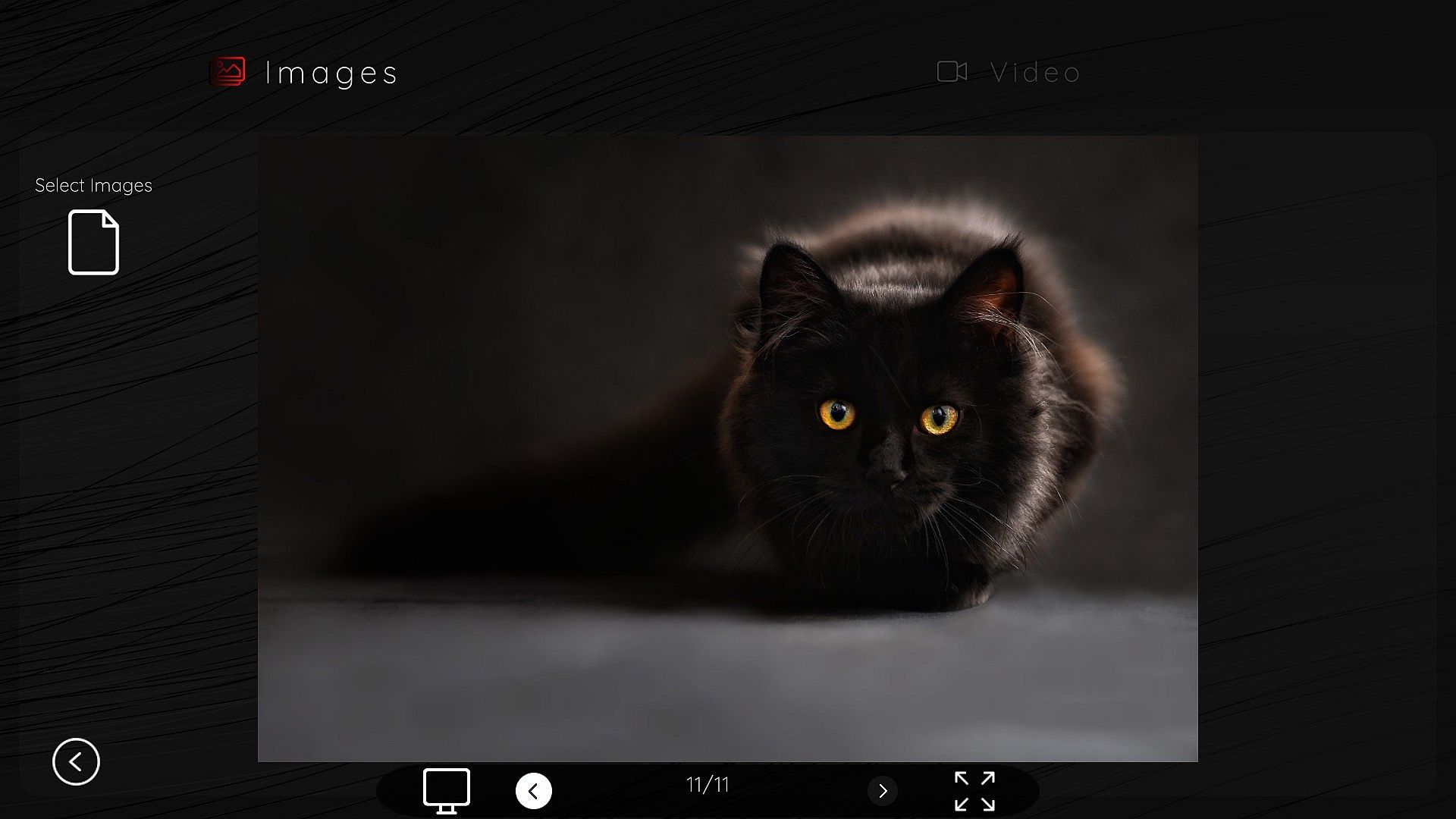1456x819 pixels.
Task: Enter fullscreen with expand arrows icon
Action: 974,791
